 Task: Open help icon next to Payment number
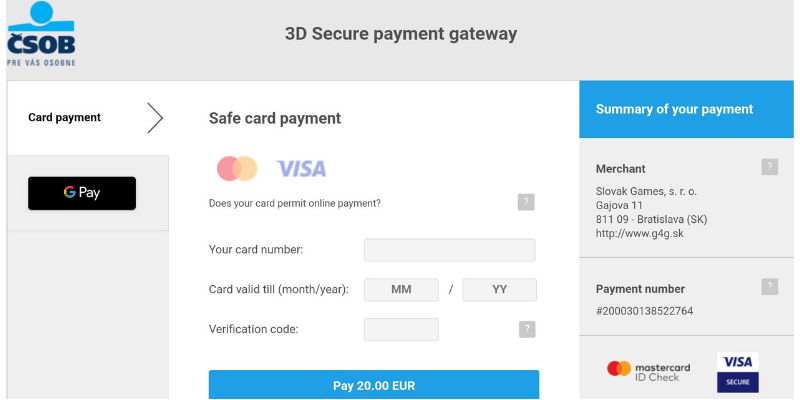(769, 287)
